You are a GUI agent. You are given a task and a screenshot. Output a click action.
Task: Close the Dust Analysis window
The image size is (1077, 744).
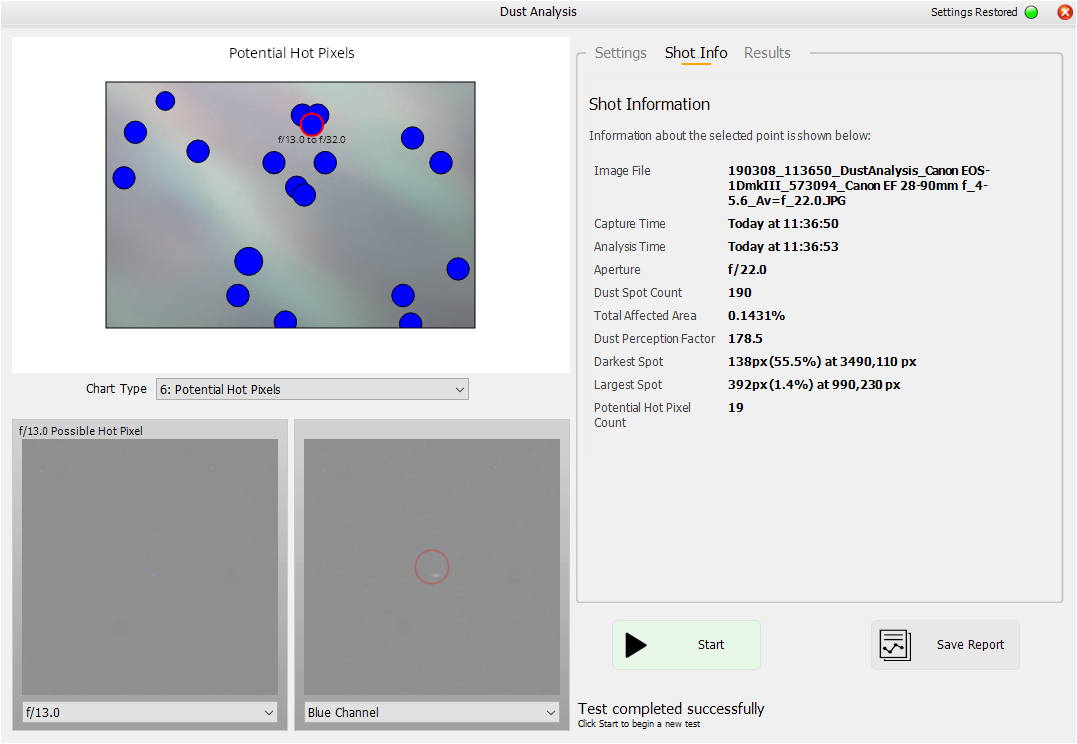tap(1065, 12)
